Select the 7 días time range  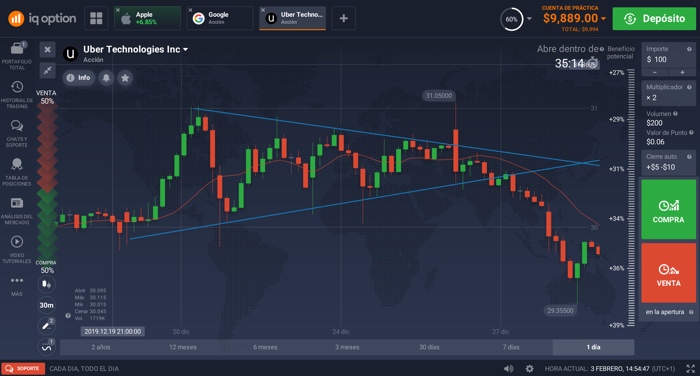pos(511,347)
